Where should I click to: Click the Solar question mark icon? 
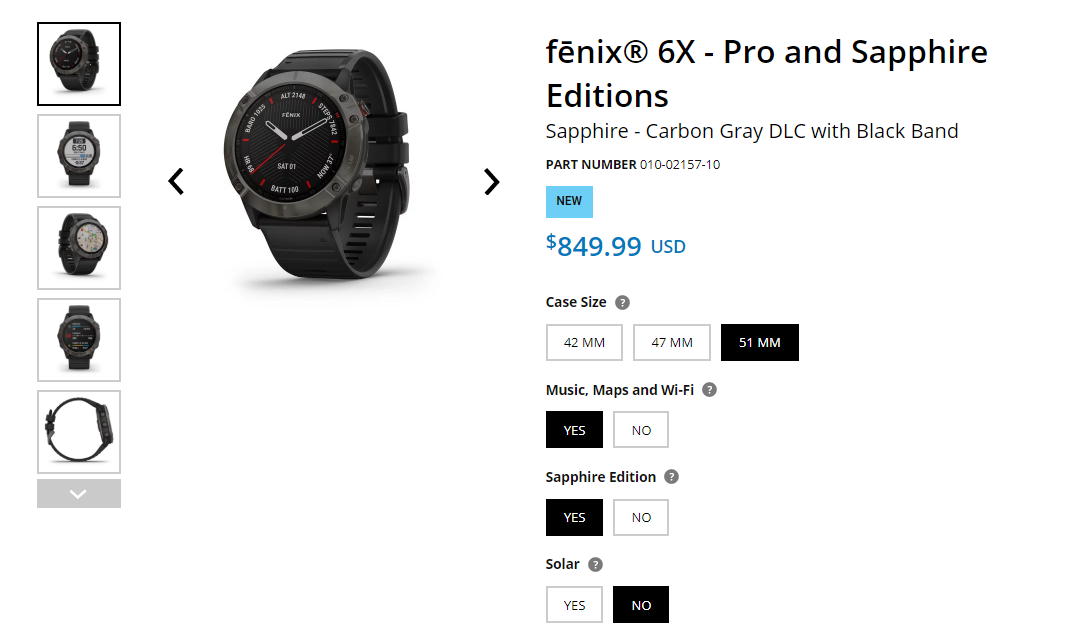click(595, 564)
